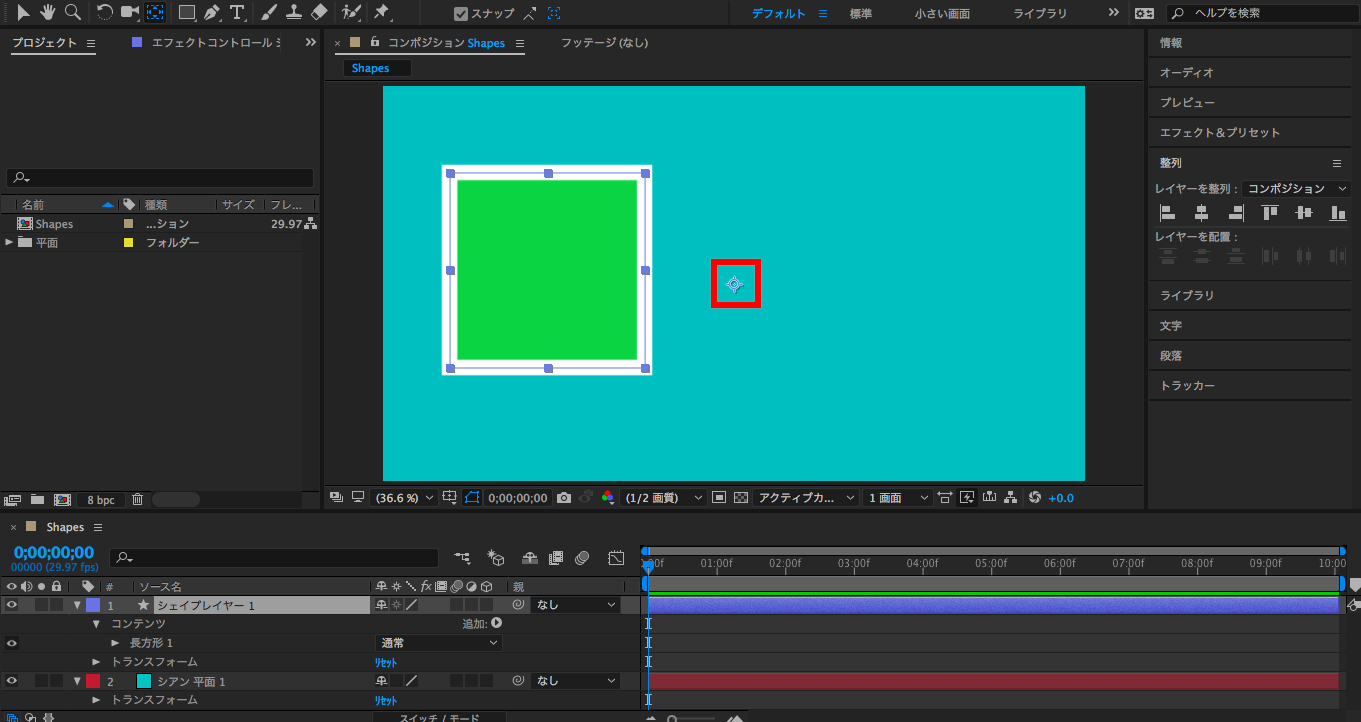This screenshot has width=1361, height=722.
Task: Select the Puppet Pin tool
Action: coord(381,13)
